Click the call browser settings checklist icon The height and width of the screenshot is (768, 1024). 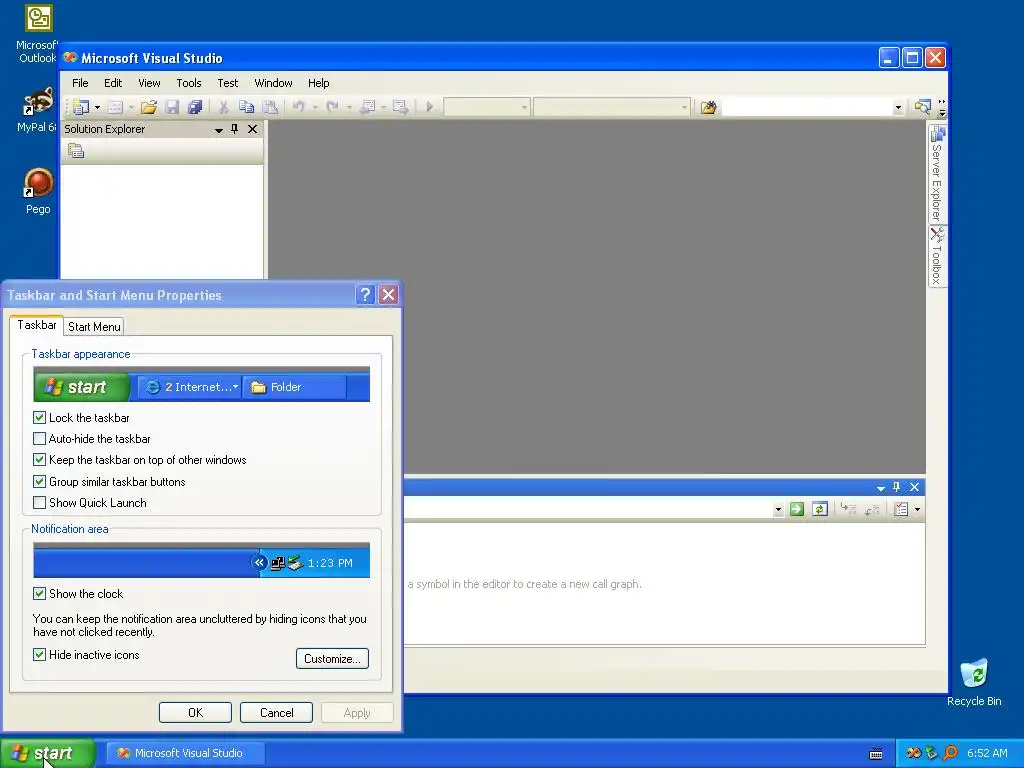click(x=901, y=509)
